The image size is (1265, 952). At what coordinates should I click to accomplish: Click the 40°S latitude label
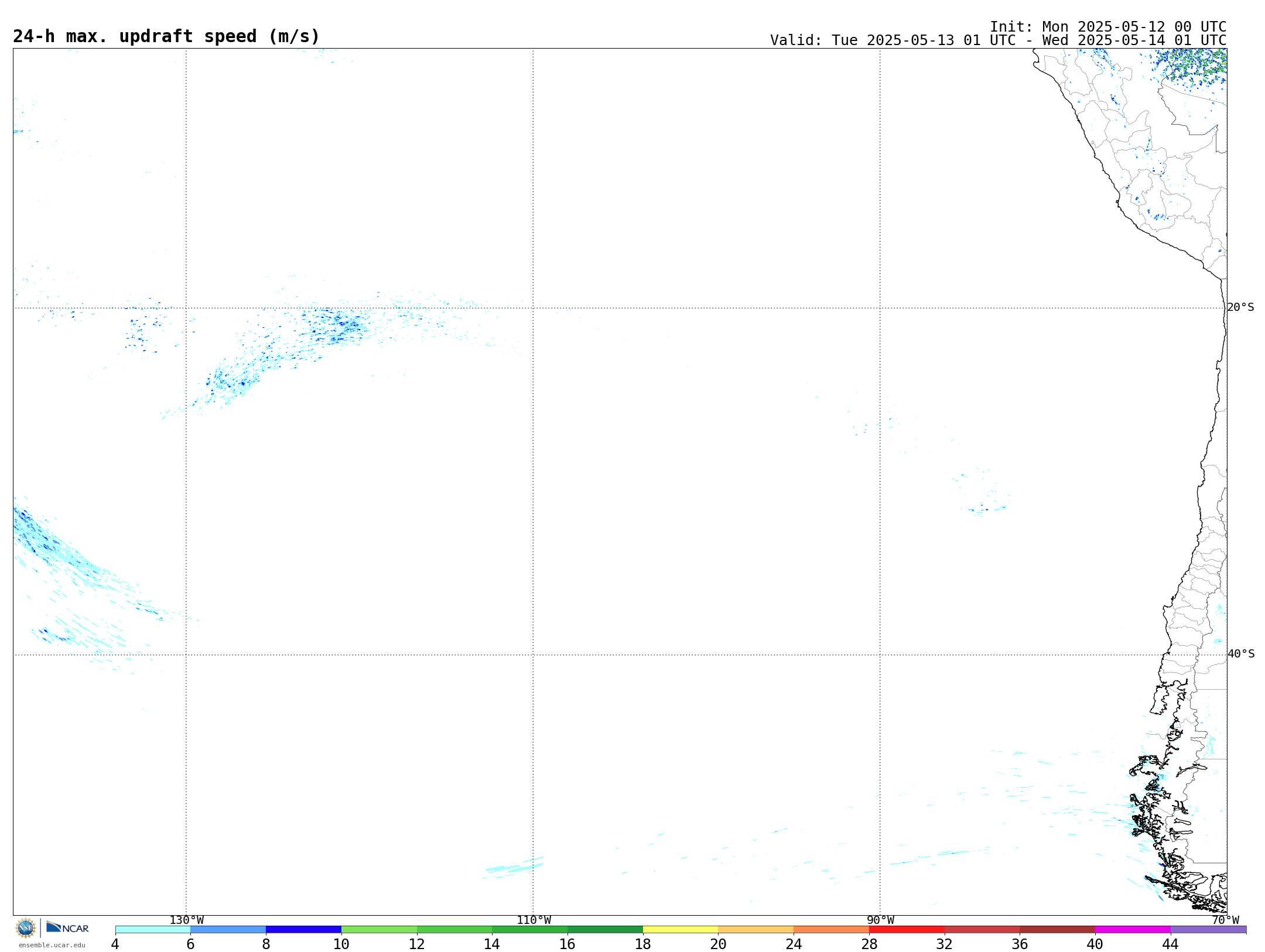click(x=1241, y=654)
